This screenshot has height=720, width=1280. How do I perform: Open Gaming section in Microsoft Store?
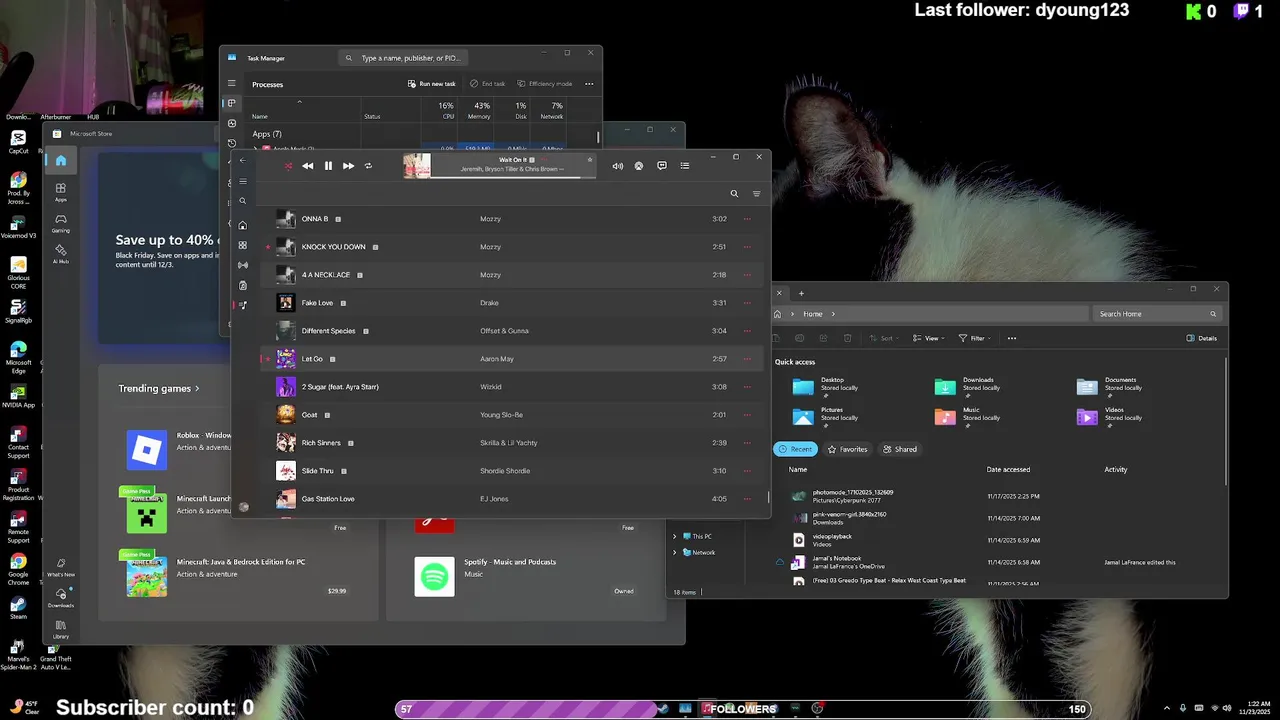61,223
